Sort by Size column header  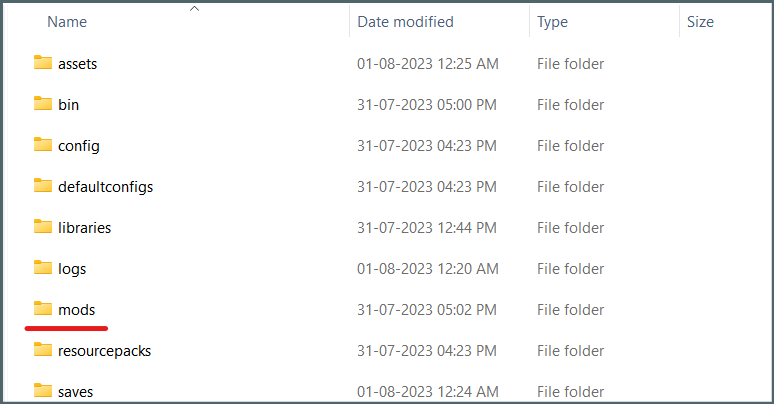pyautogui.click(x=700, y=21)
